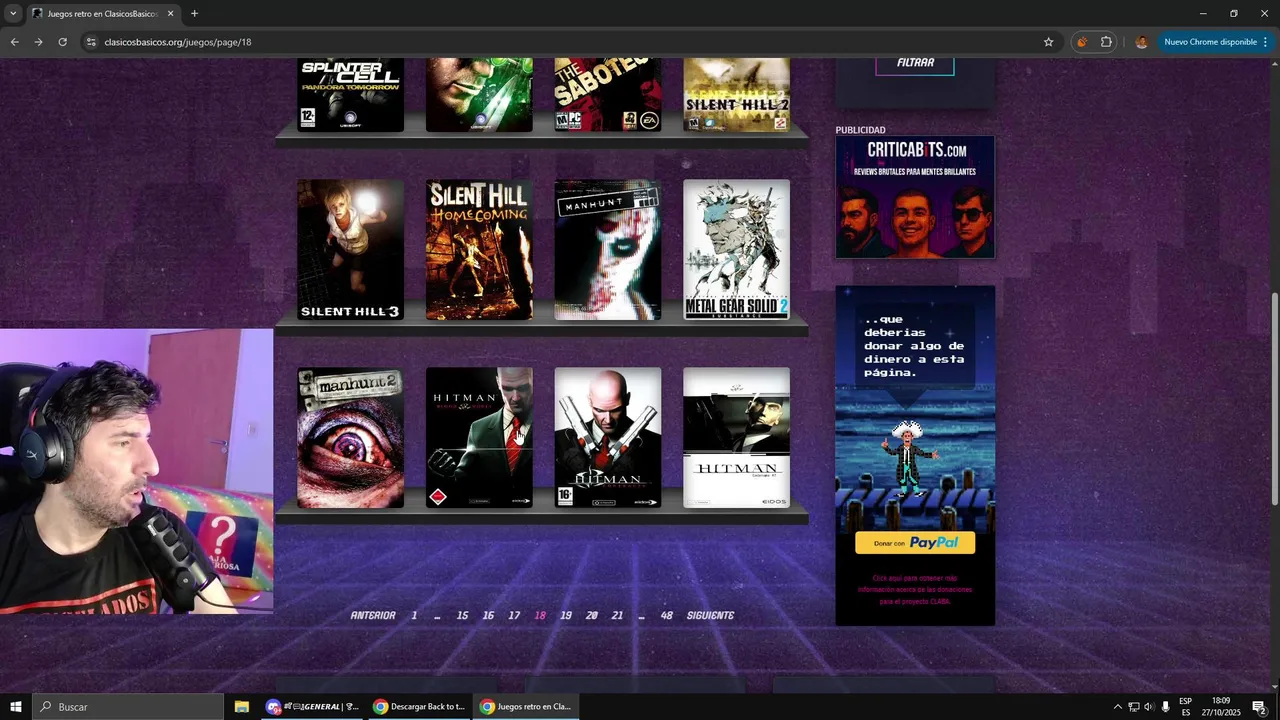Change ESP keyboard language indicator
This screenshot has height=720, width=1280.
(x=1185, y=707)
